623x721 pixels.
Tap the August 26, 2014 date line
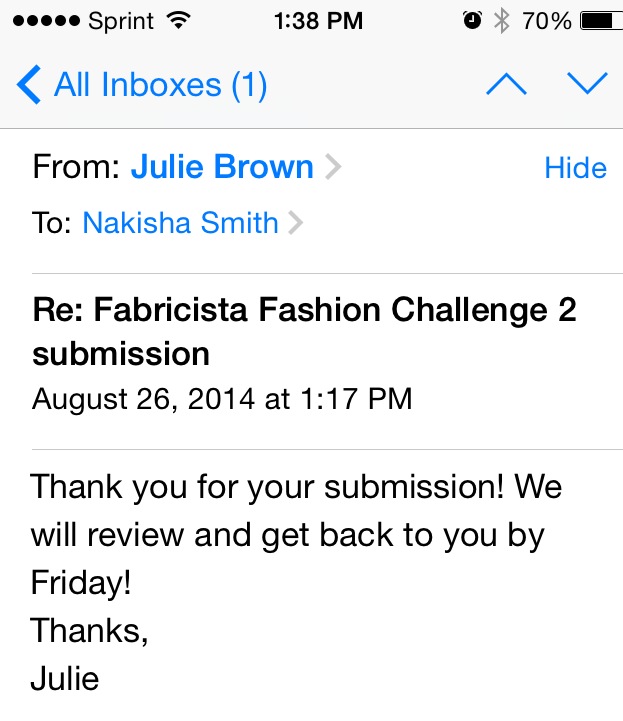click(222, 399)
